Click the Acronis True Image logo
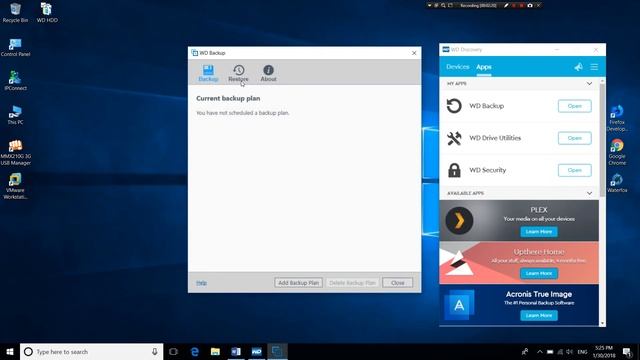 459,304
